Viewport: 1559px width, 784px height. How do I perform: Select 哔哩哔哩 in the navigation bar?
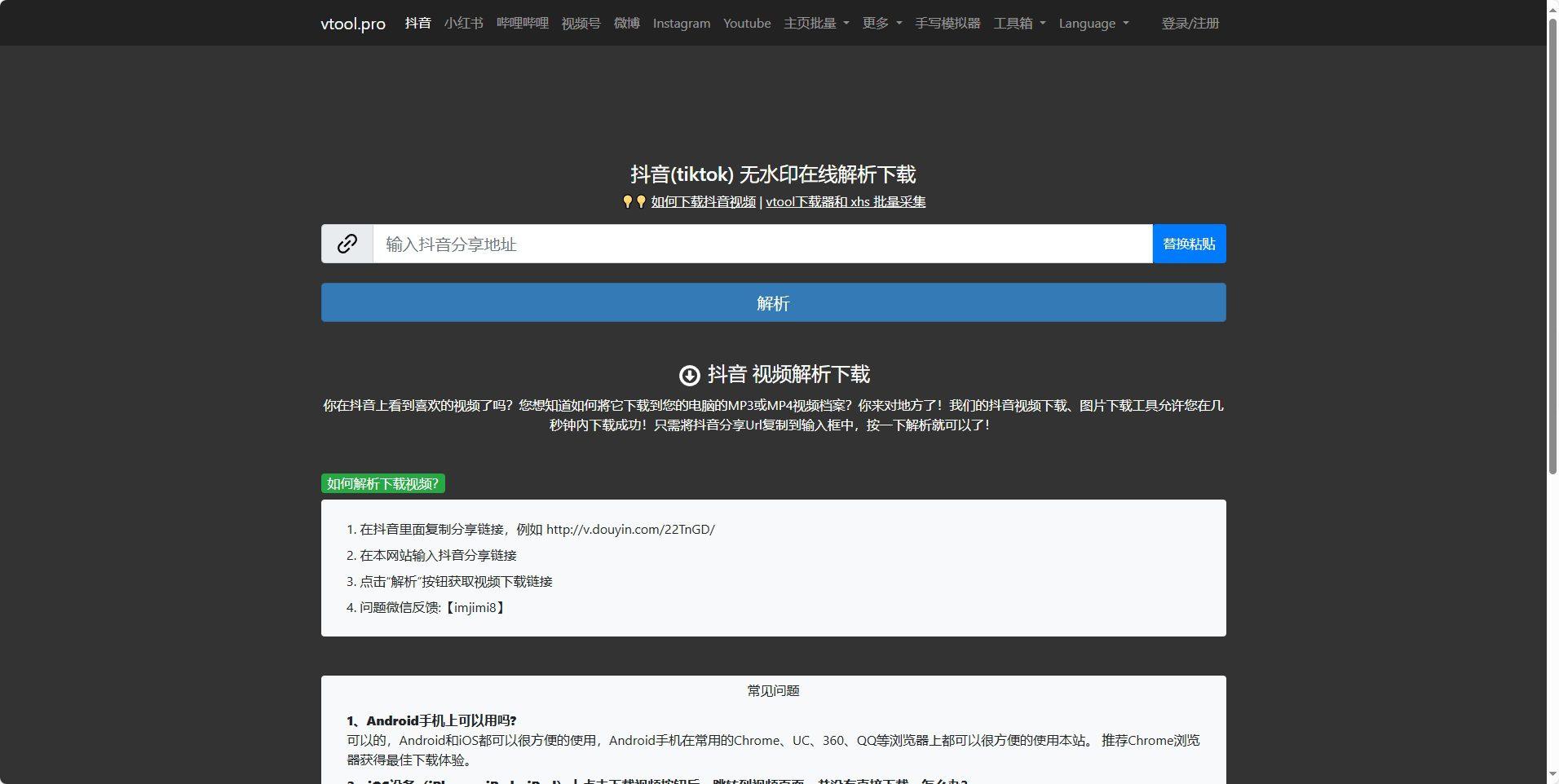(x=523, y=23)
